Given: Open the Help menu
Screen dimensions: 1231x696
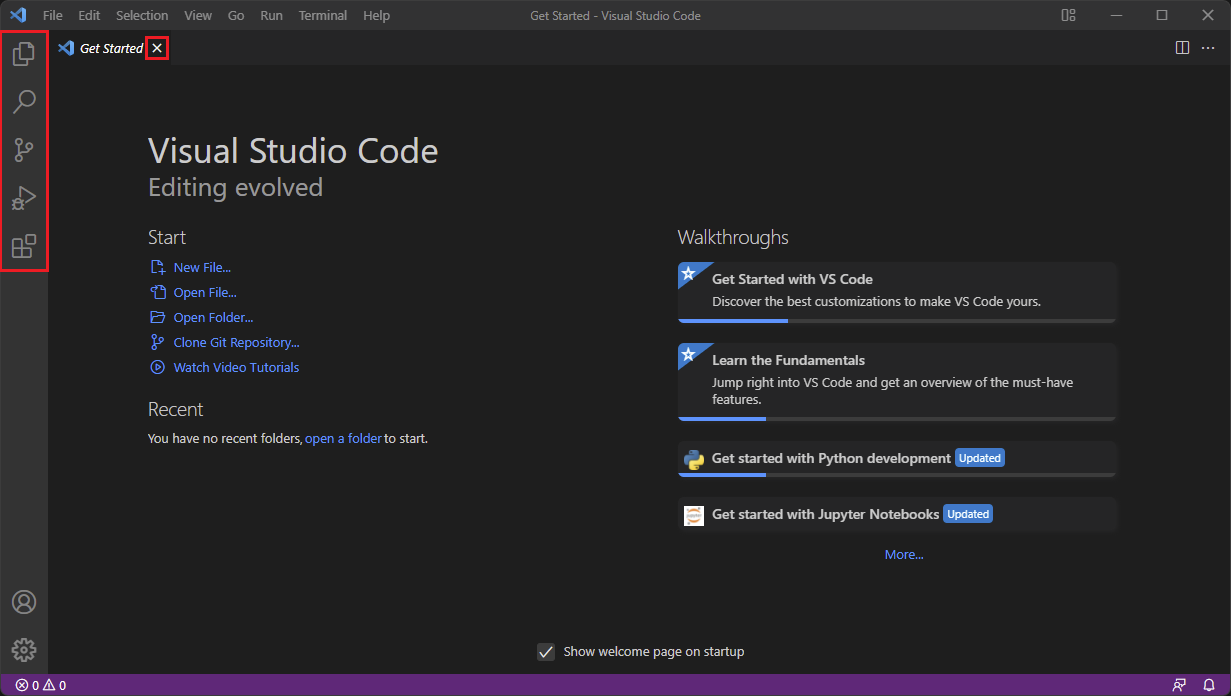Looking at the screenshot, I should click(x=377, y=15).
